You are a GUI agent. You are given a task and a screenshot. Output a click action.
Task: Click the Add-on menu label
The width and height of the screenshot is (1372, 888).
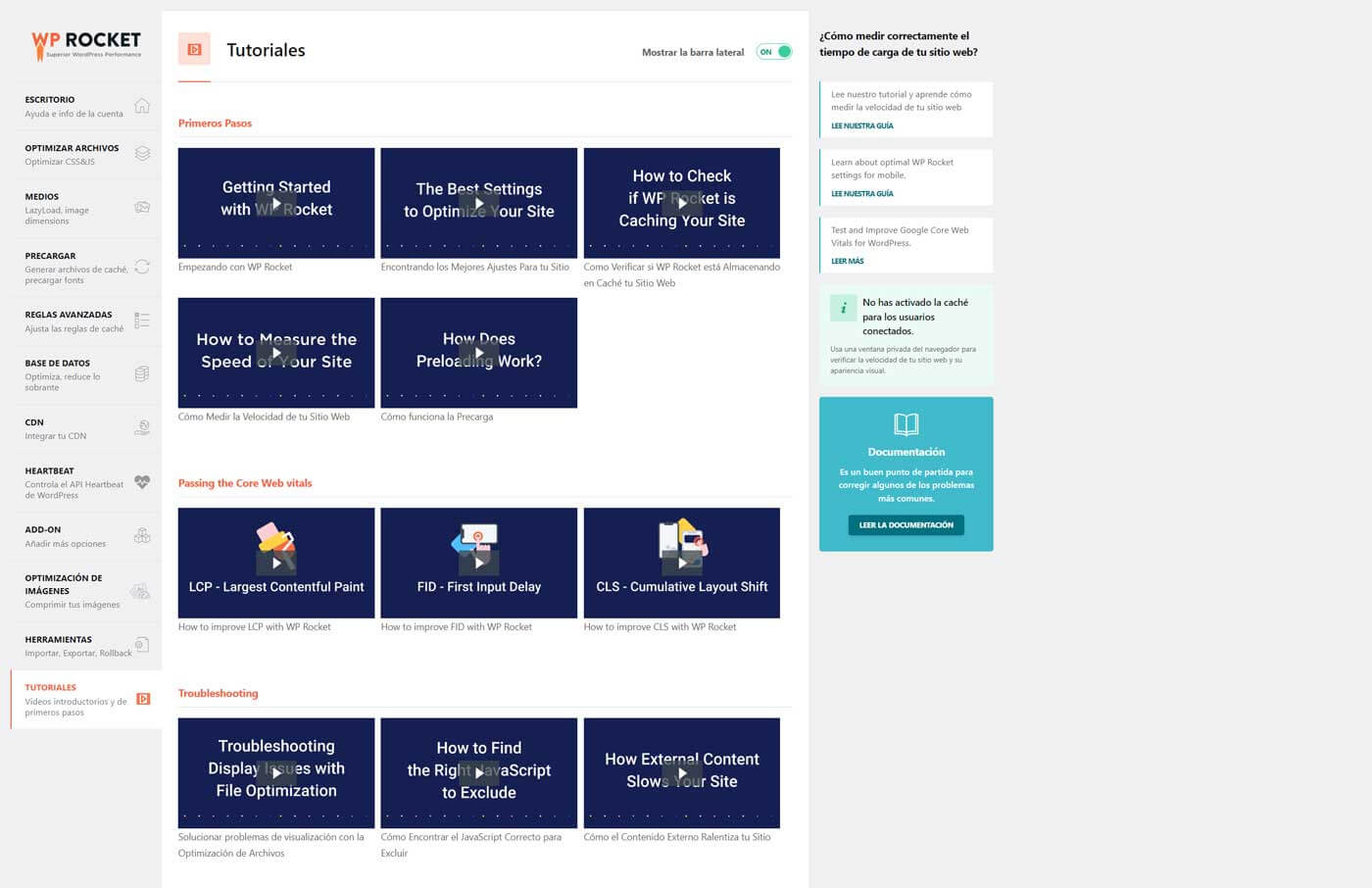coord(43,529)
